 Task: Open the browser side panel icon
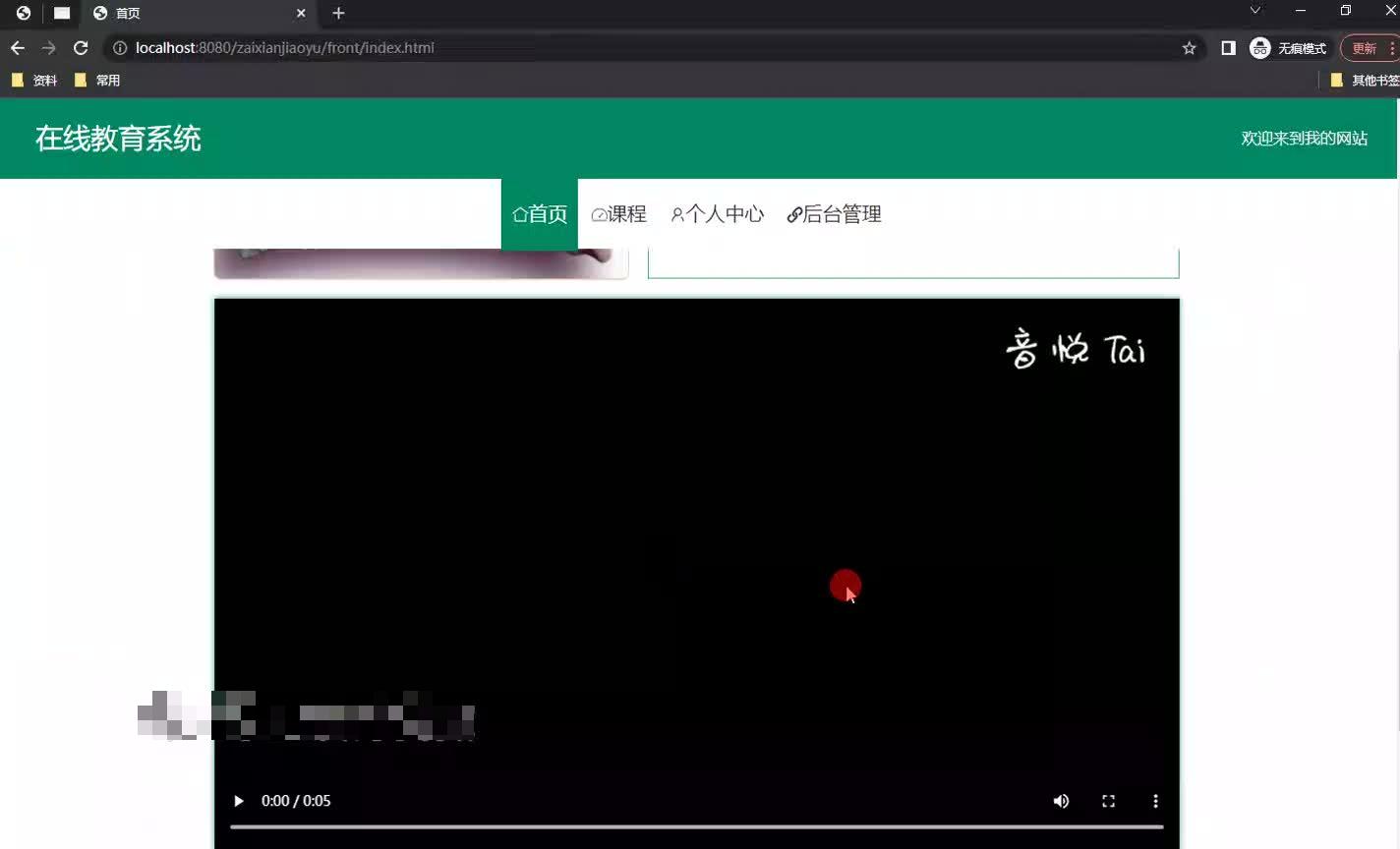pos(1228,47)
